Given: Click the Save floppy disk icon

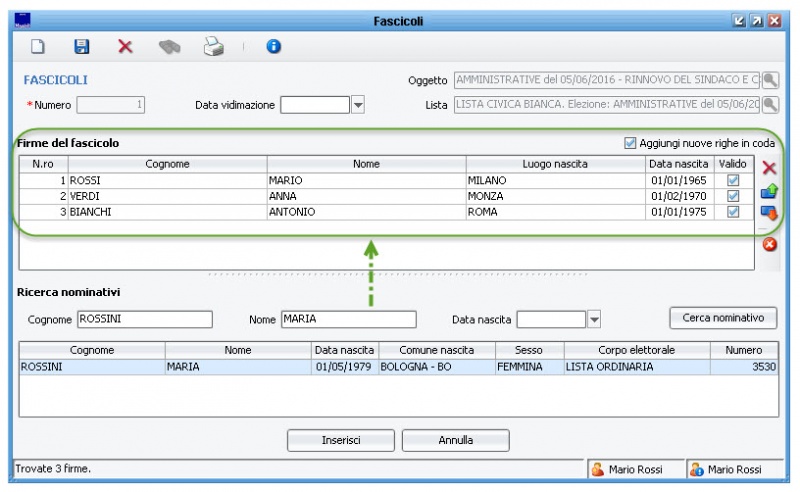Looking at the screenshot, I should pos(82,46).
